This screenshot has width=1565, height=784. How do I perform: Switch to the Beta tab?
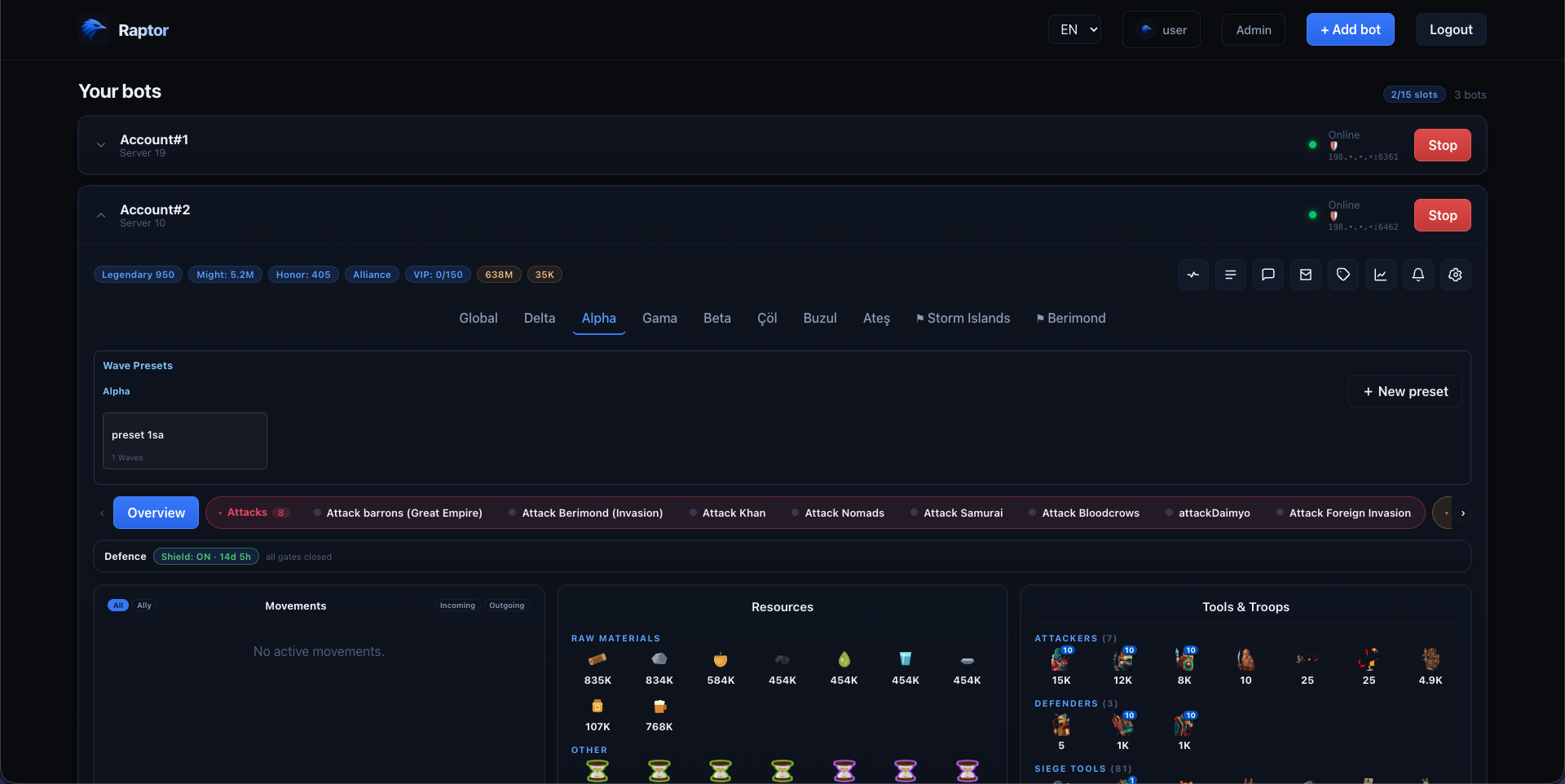pos(717,318)
